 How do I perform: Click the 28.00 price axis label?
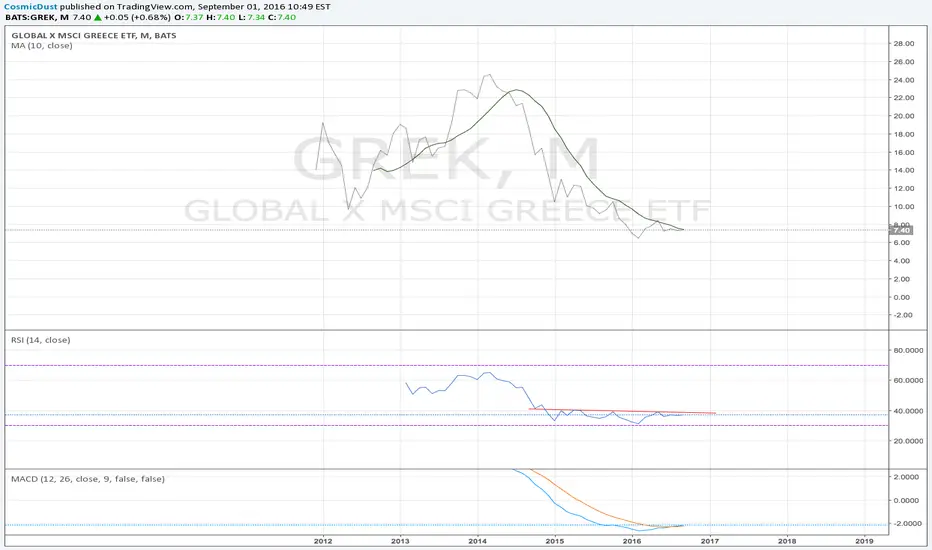(903, 43)
